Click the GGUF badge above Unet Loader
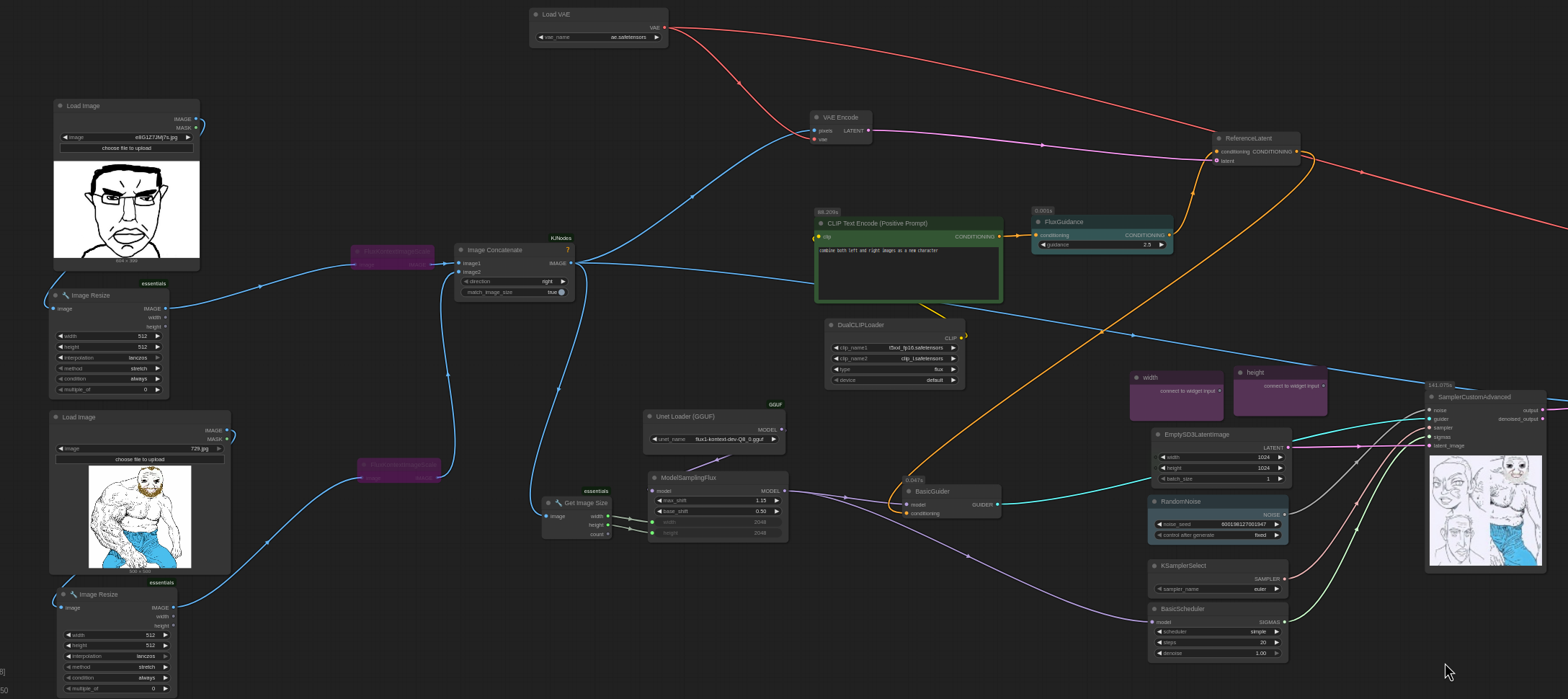 775,404
